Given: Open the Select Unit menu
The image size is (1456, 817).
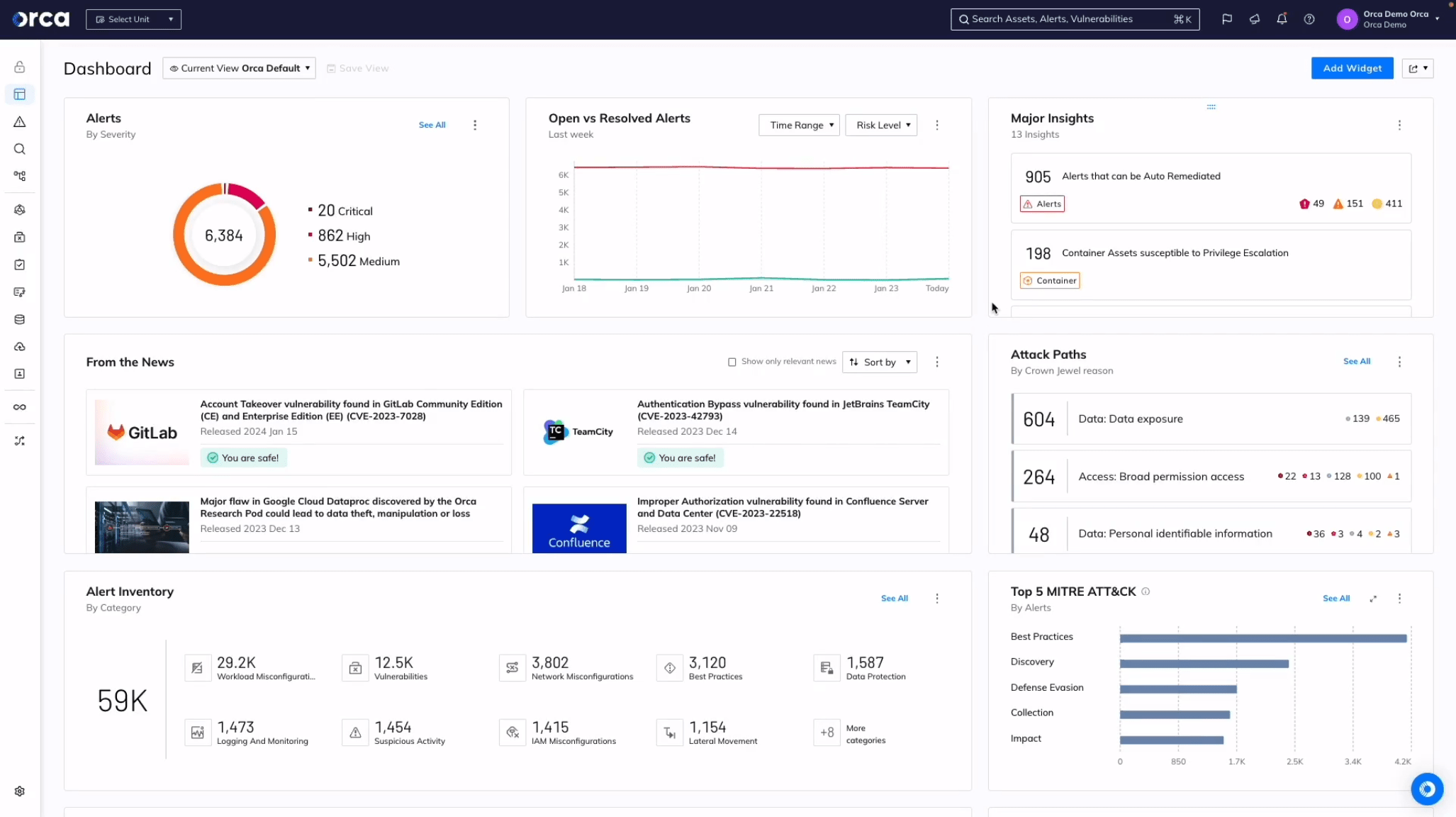Looking at the screenshot, I should tap(133, 19).
